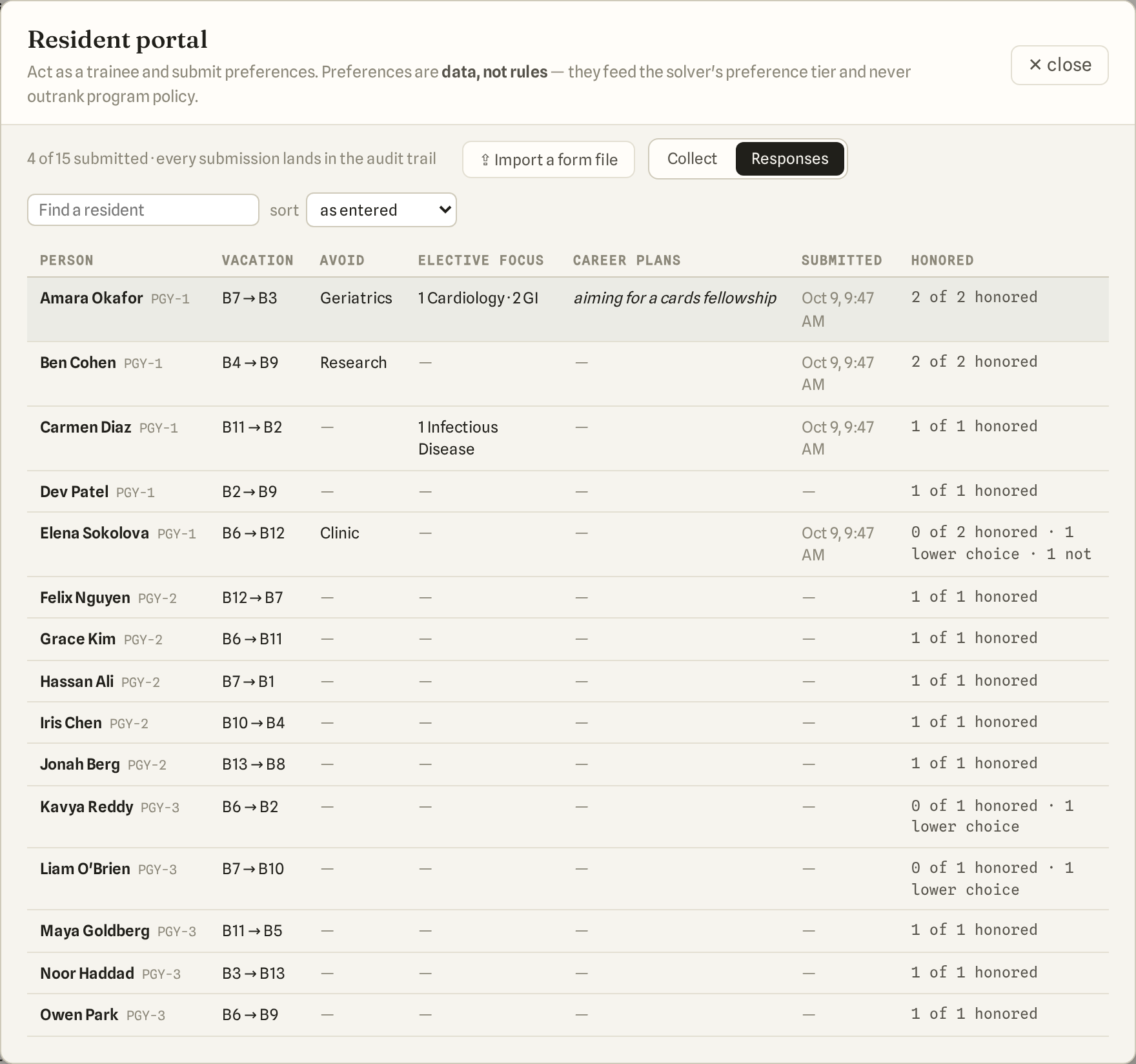This screenshot has height=1064, width=1136.
Task: Click the CAREER PLANS column header
Action: 627,260
